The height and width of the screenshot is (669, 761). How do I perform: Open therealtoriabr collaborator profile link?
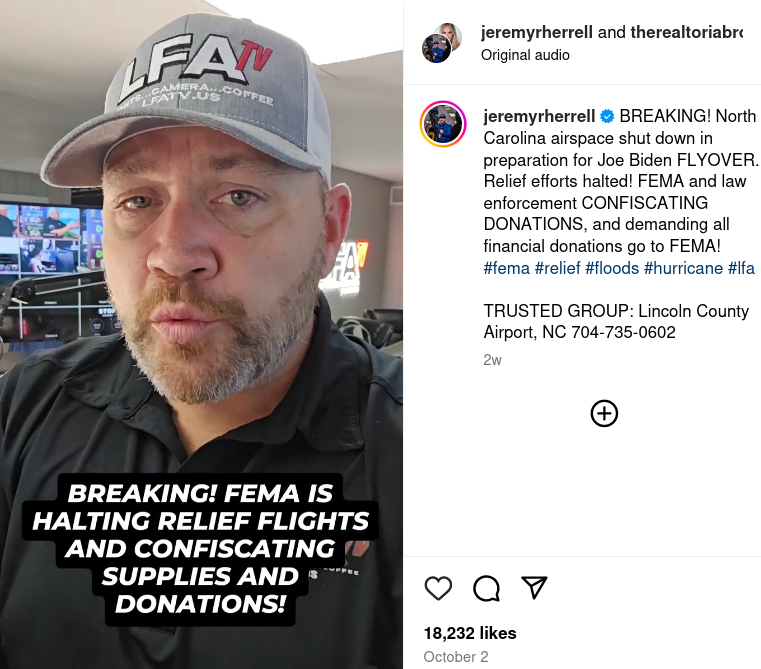687,32
